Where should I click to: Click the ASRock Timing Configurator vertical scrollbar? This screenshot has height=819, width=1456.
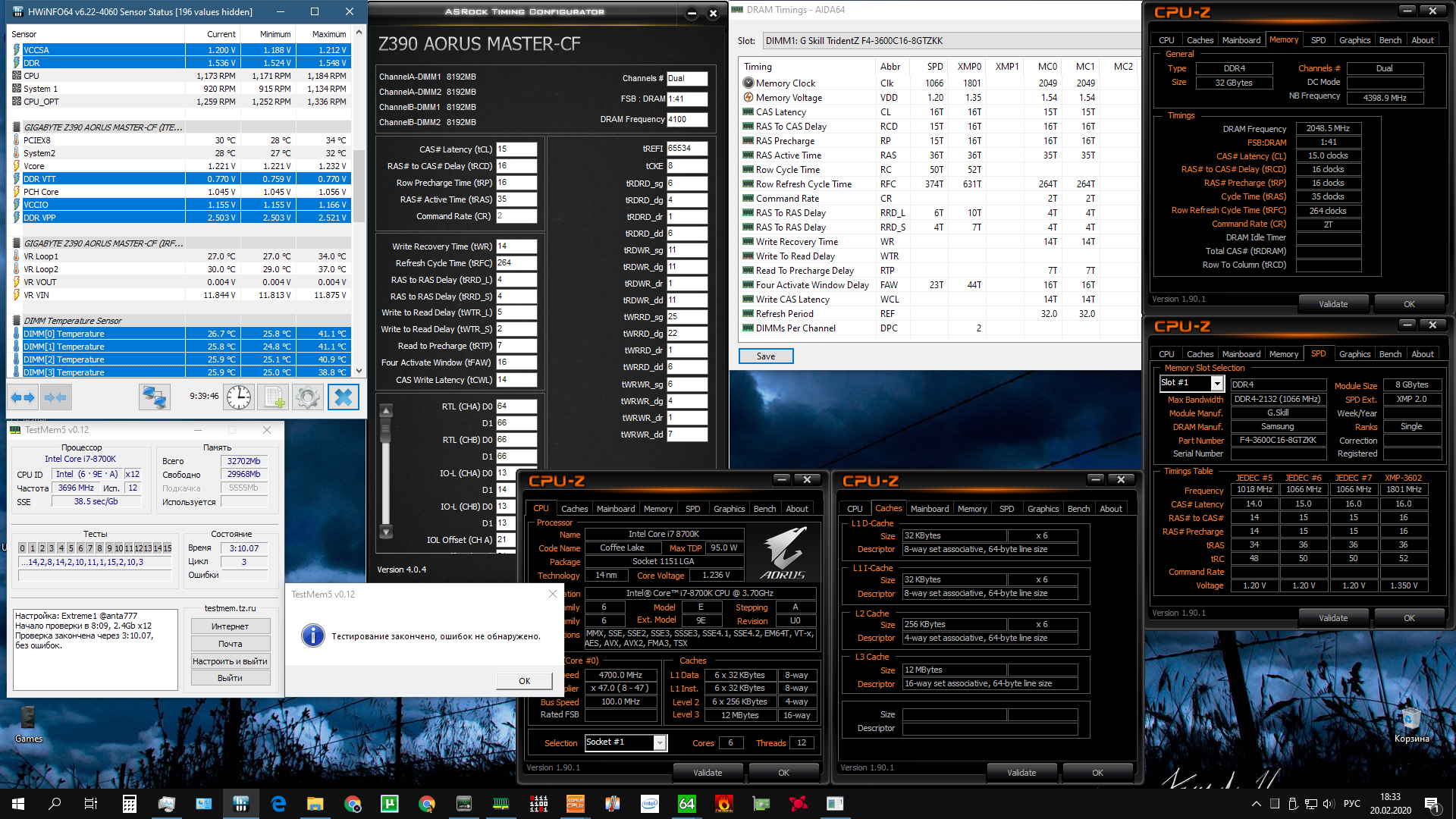click(x=386, y=470)
